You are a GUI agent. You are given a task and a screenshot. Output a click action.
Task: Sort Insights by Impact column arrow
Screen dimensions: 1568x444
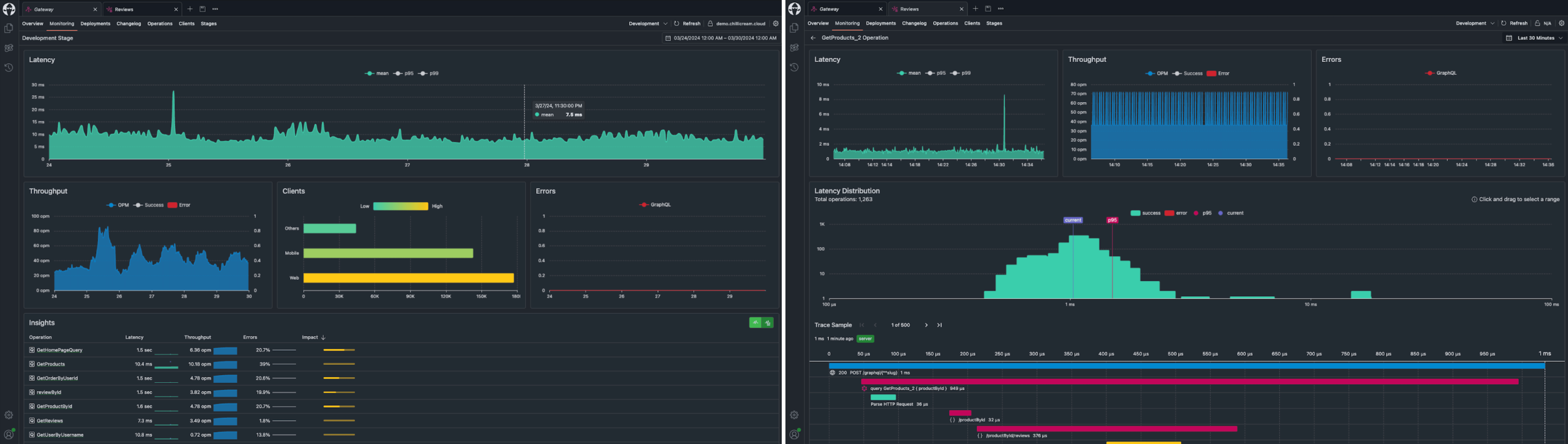coord(323,337)
